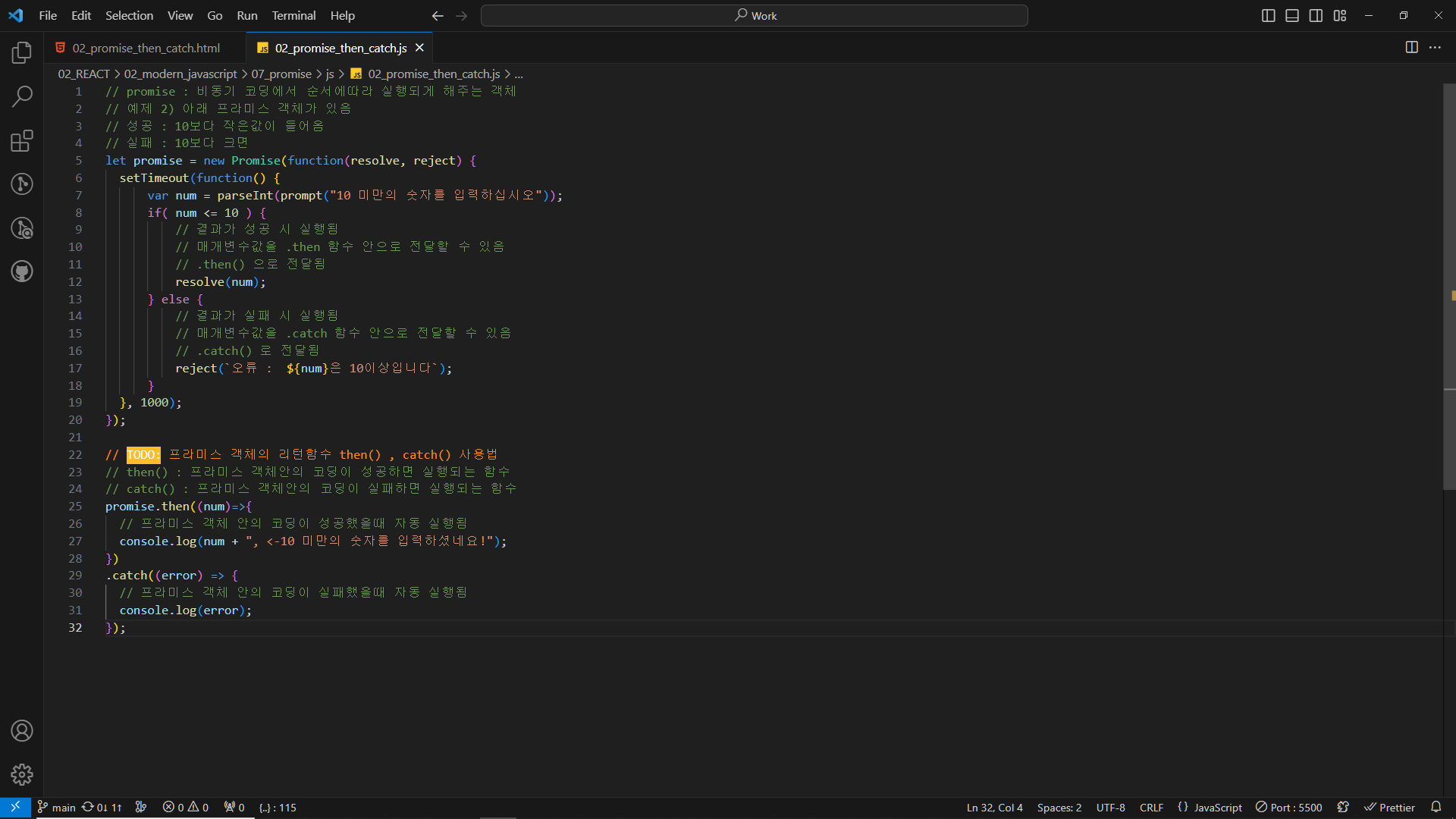Open the Source Control view icon

pyautogui.click(x=22, y=184)
